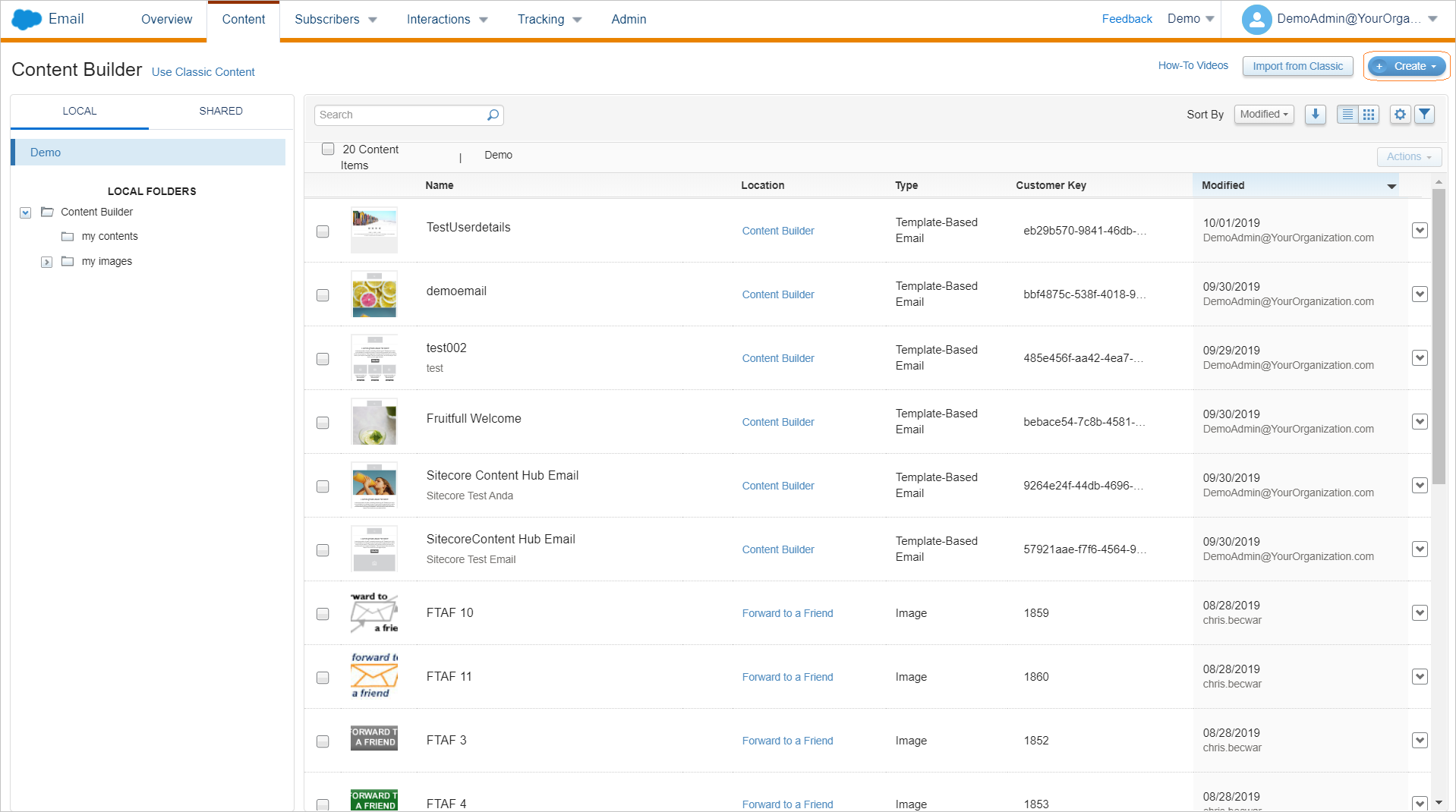Open FTAF 10 envelope image thumbnail
Viewport: 1456px width, 812px height.
tap(374, 613)
